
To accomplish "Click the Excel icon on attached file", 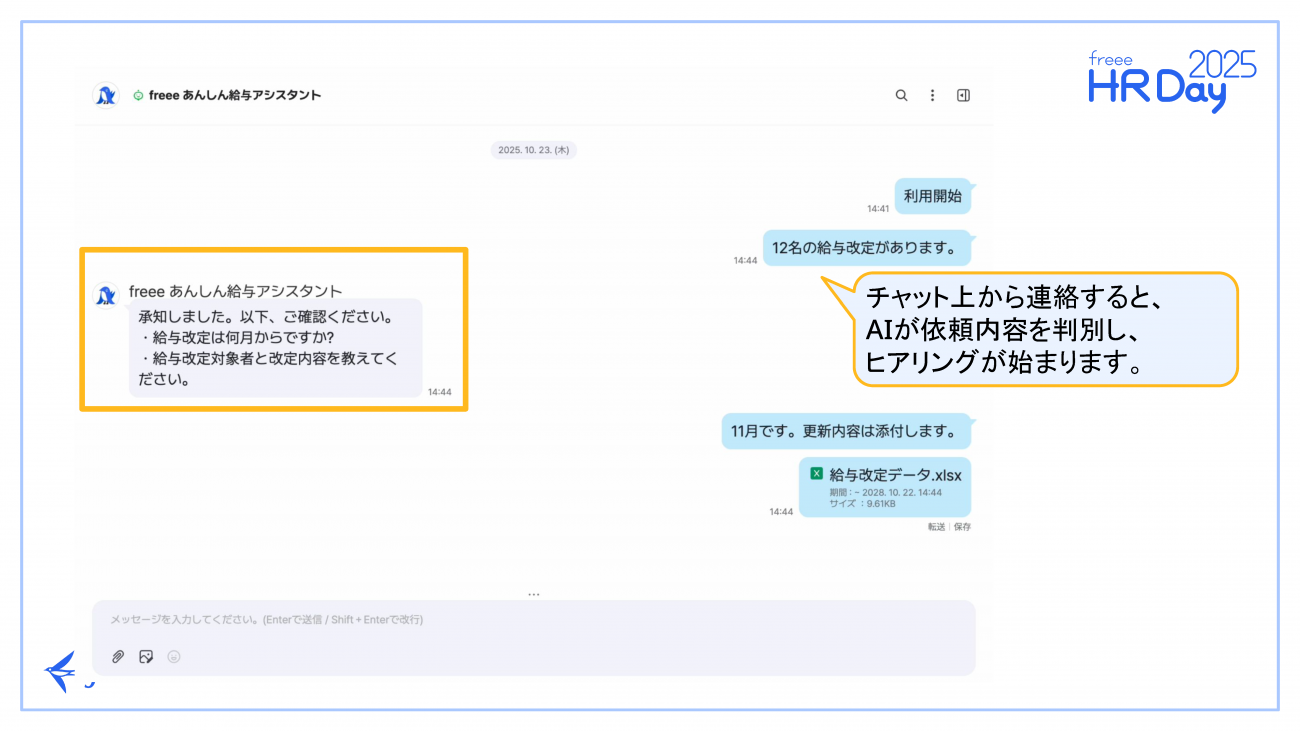I will (x=816, y=474).
